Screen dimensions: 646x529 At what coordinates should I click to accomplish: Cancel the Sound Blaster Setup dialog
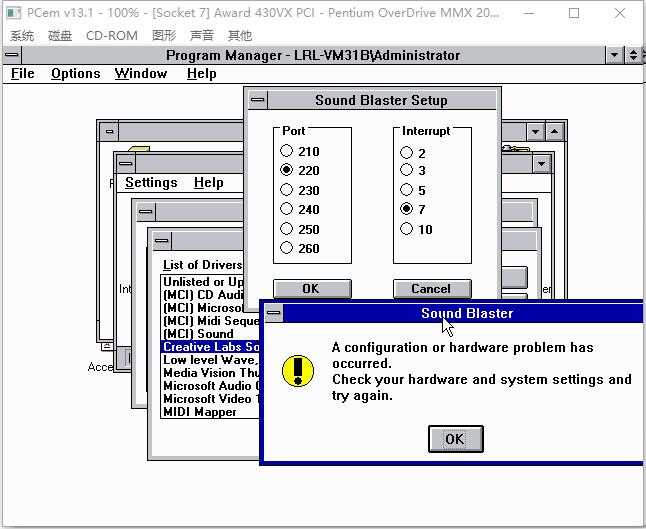point(432,288)
